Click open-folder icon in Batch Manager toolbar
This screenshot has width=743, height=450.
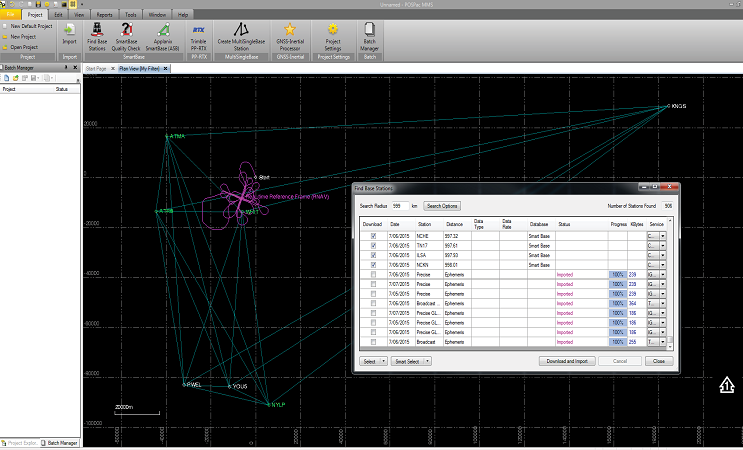click(x=16, y=78)
